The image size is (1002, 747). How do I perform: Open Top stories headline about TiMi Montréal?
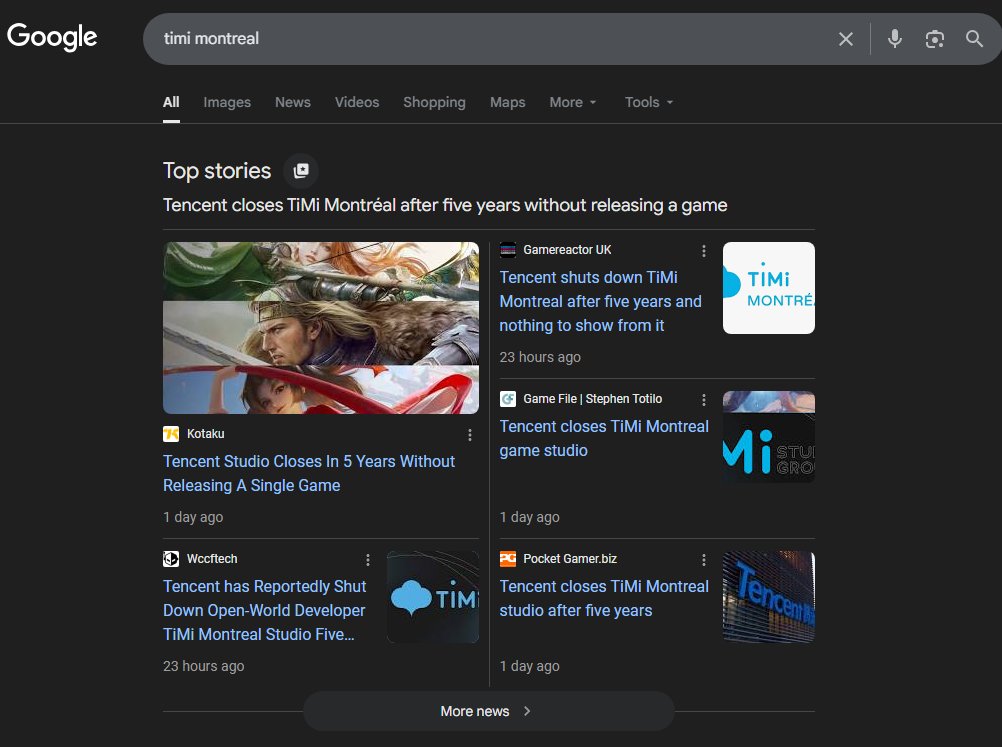pyautogui.click(x=445, y=205)
